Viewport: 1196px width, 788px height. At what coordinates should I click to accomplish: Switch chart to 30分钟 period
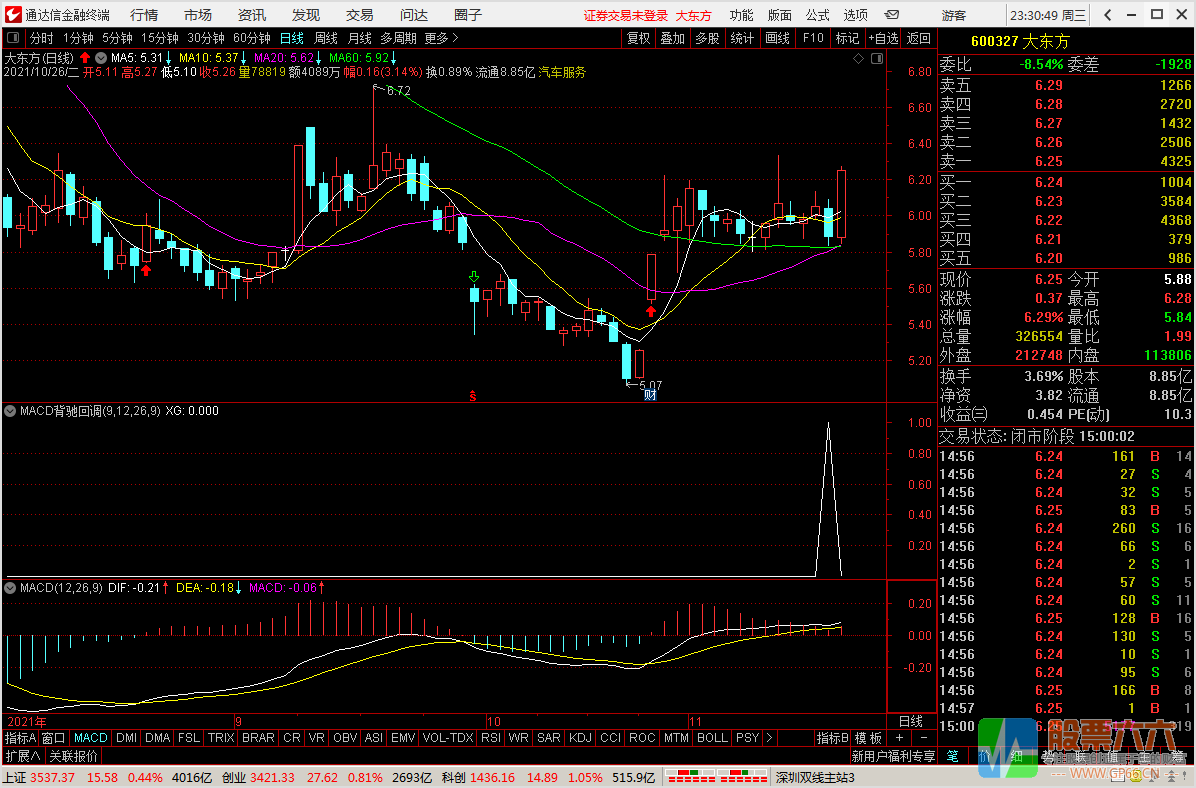tap(206, 38)
